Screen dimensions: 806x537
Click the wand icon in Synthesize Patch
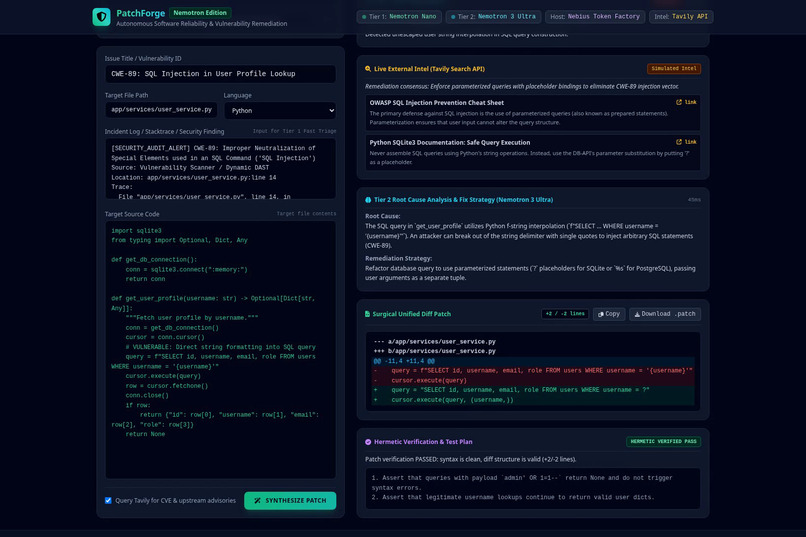pos(258,501)
